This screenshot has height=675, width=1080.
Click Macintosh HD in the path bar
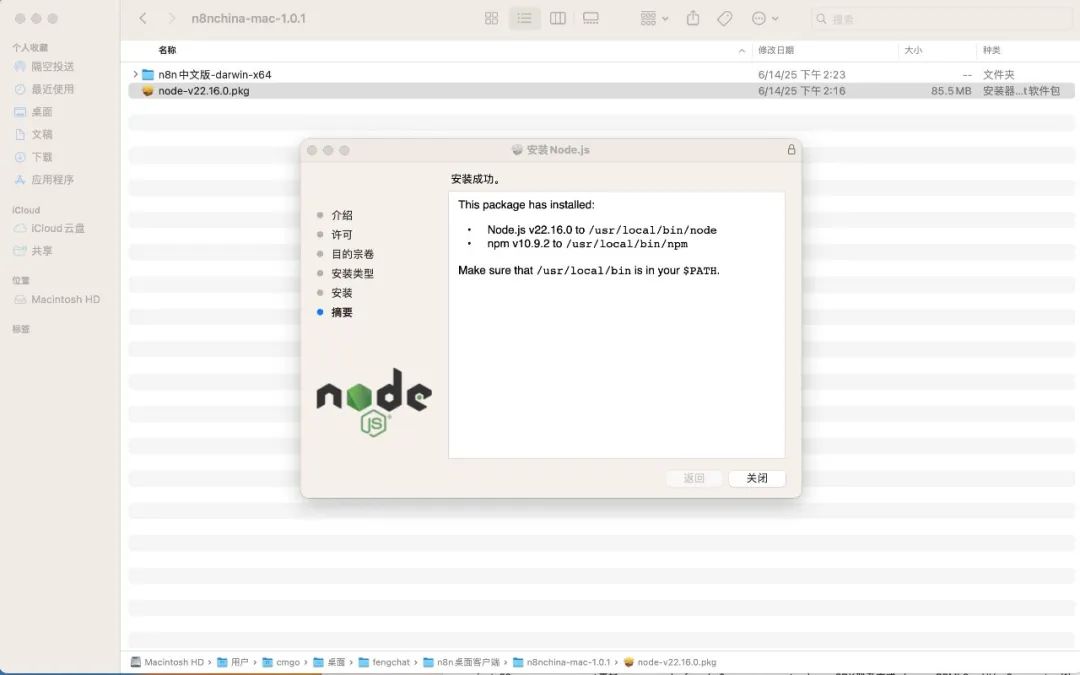[x=167, y=662]
